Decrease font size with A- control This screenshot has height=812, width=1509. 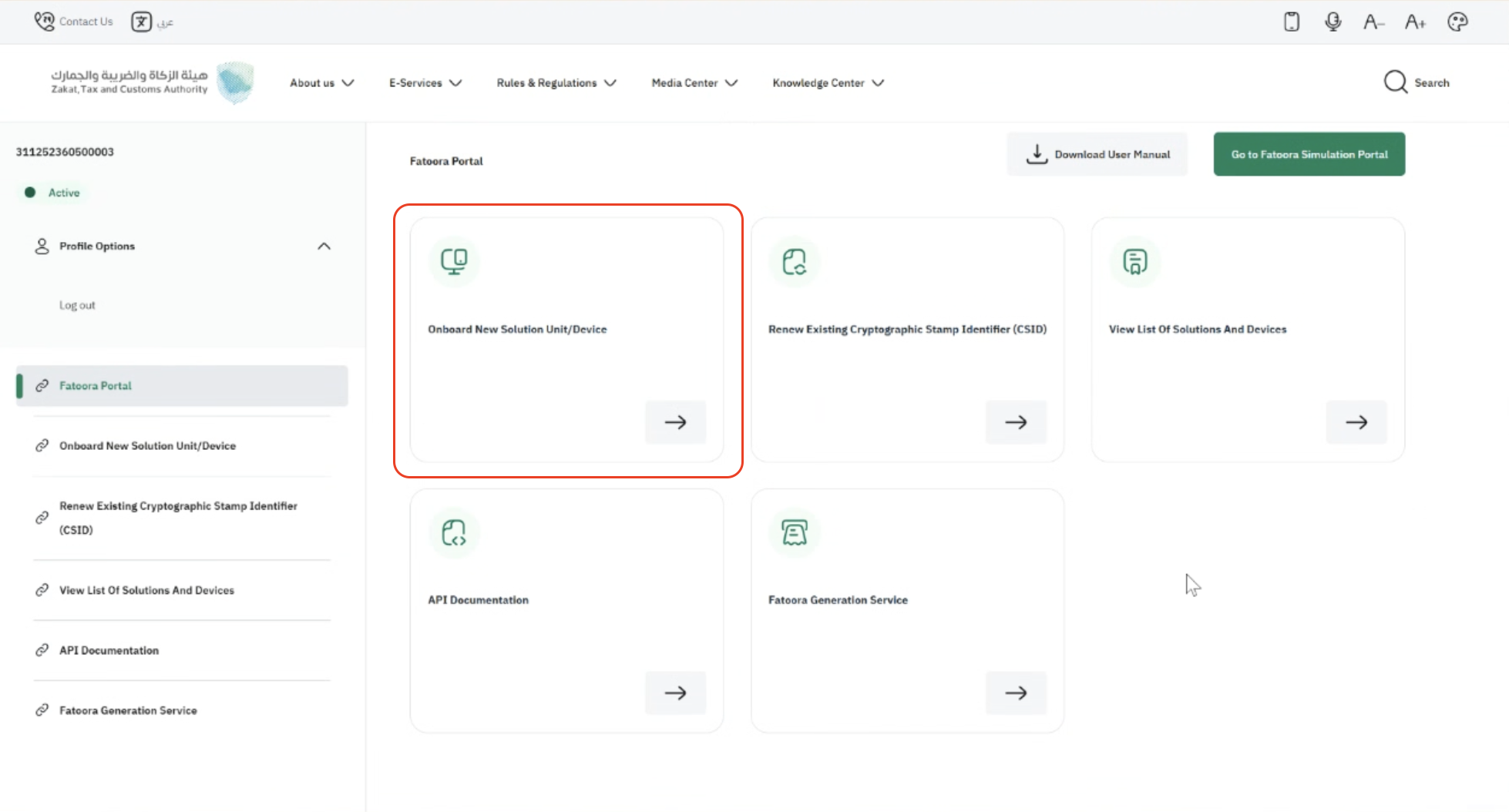1373,22
